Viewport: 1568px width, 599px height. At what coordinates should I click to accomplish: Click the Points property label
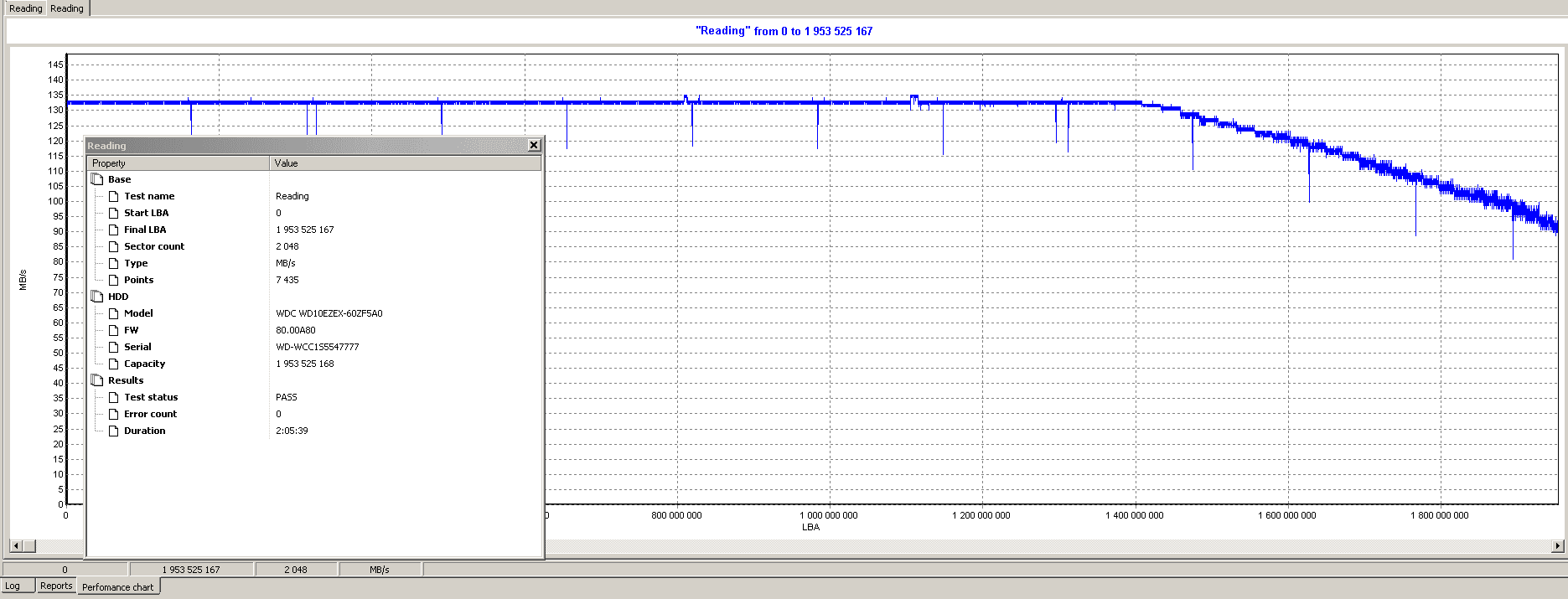[x=138, y=280]
